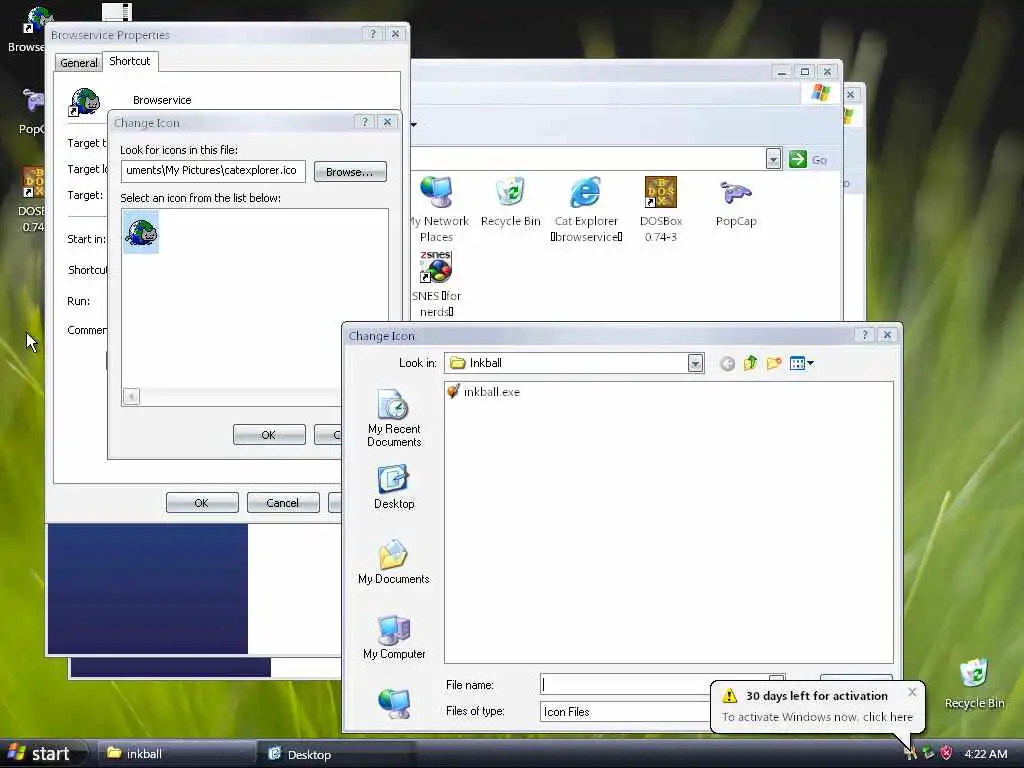Image resolution: width=1024 pixels, height=768 pixels.
Task: Edit the icon file path field
Action: pyautogui.click(x=213, y=170)
